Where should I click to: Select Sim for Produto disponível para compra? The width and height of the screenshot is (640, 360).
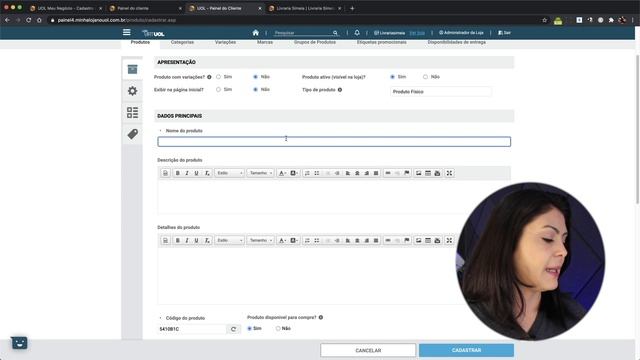coord(249,329)
